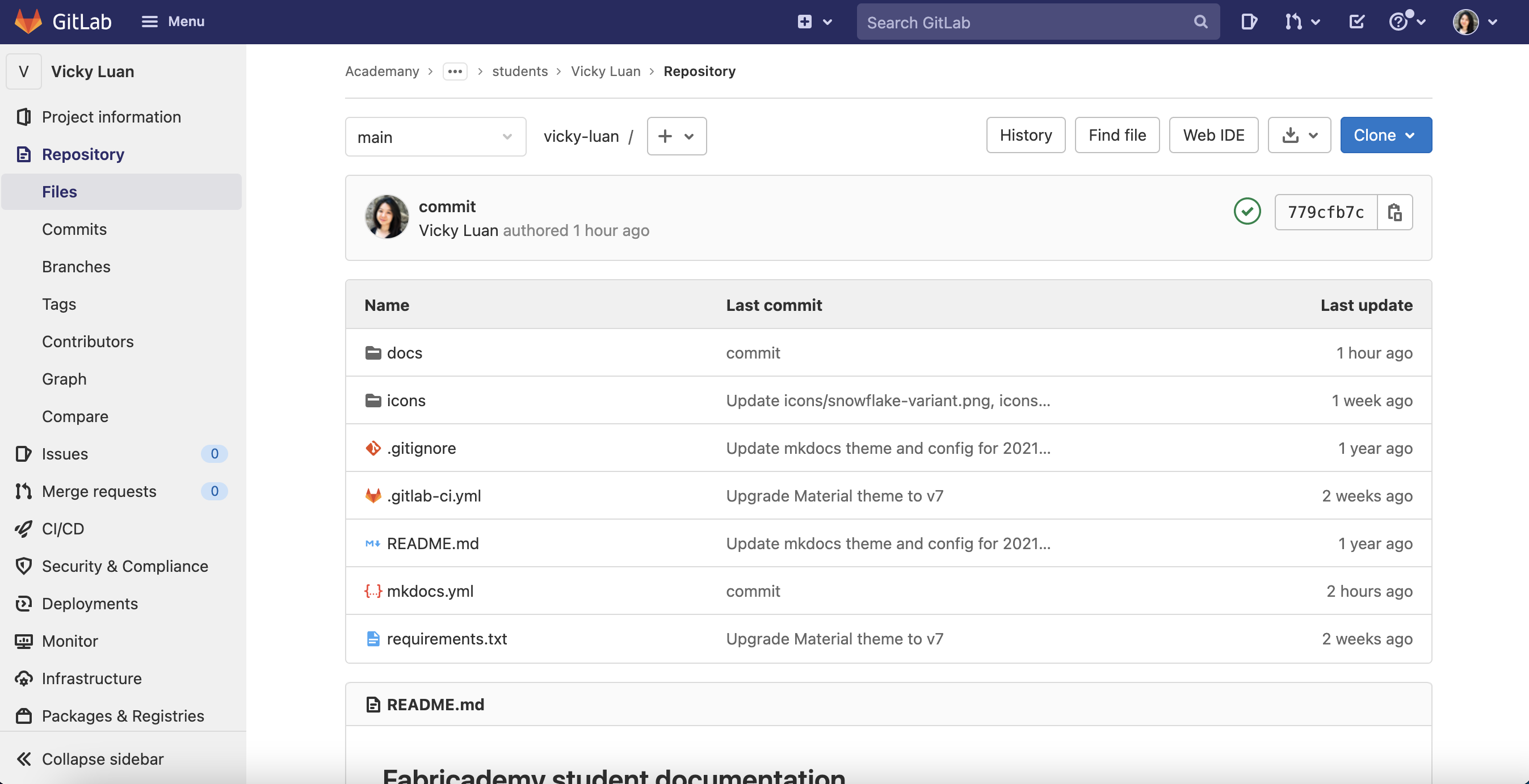Click the Merge requests count badge in the sidebar
This screenshot has height=784, width=1529.
[215, 491]
